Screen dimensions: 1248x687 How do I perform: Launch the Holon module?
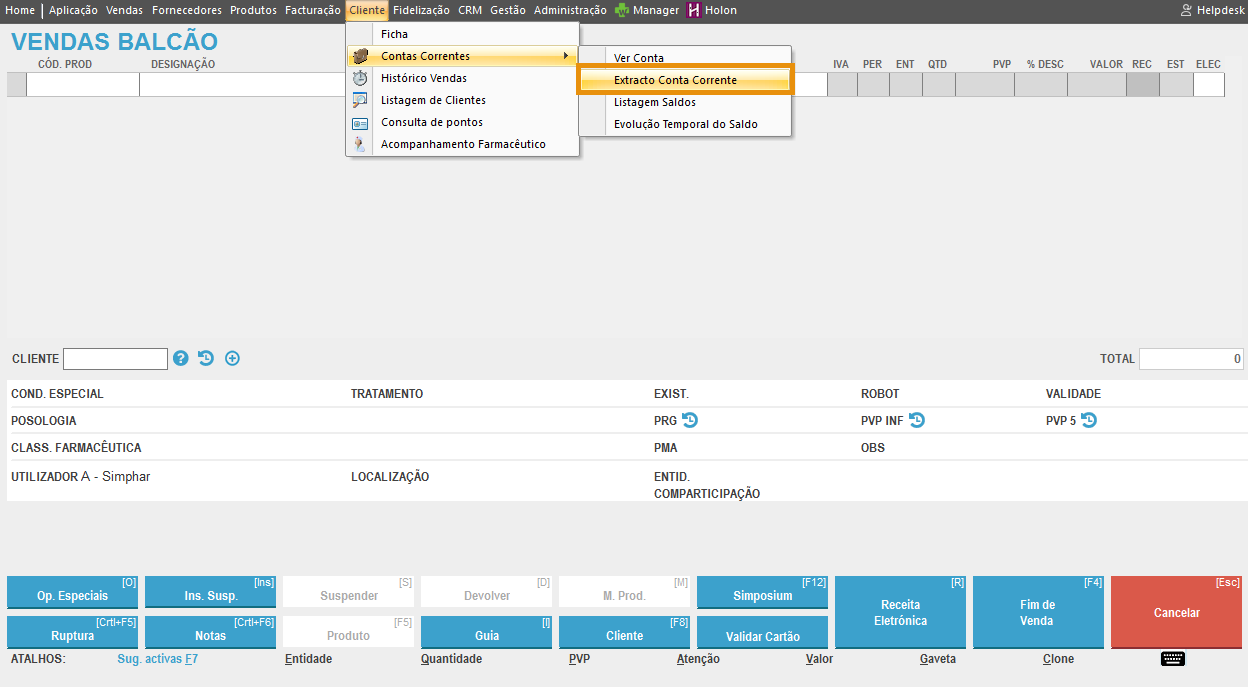[712, 10]
